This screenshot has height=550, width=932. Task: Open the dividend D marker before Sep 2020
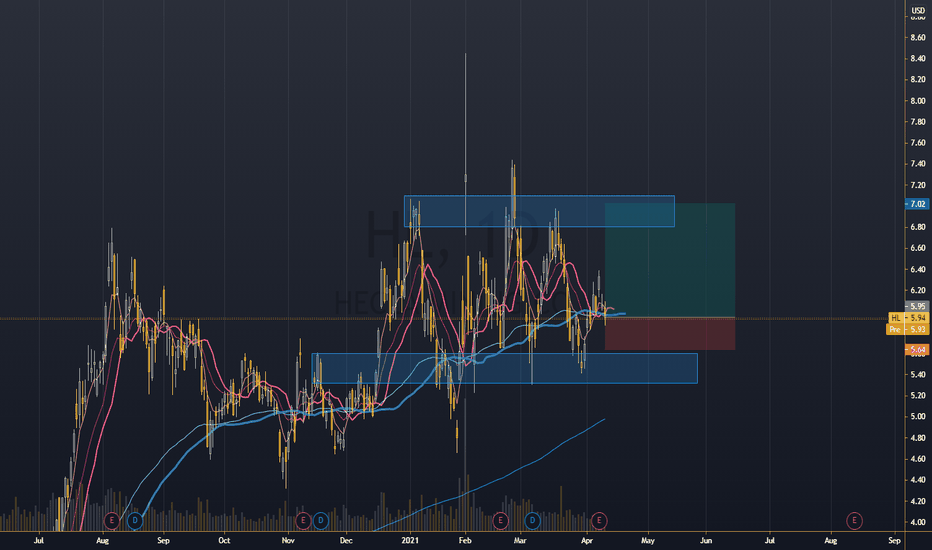[135, 521]
